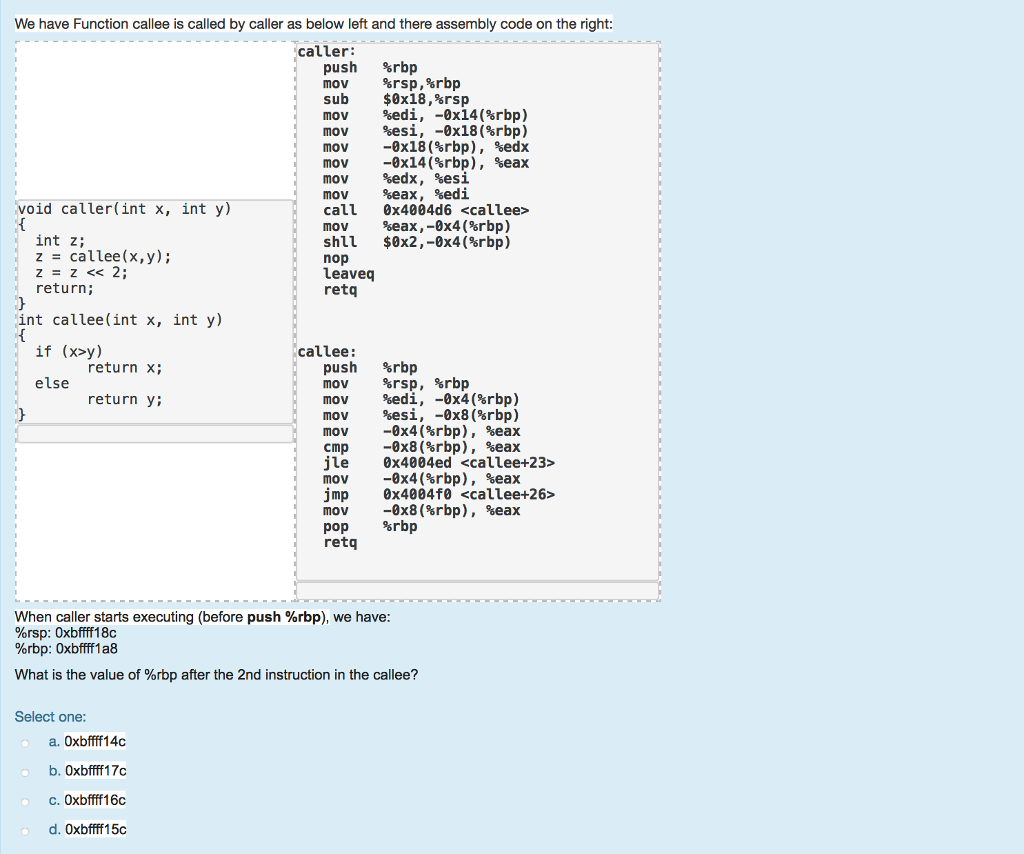Click the 'if (x>y)' code line

coord(69,352)
